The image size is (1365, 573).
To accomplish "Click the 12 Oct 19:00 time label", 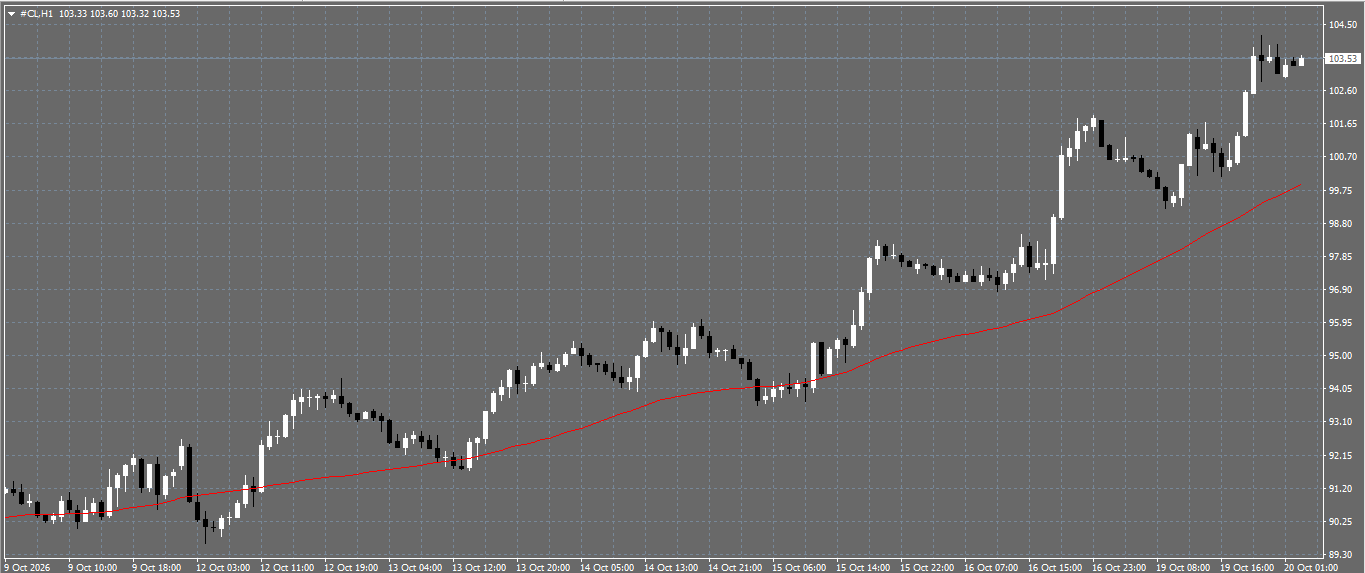I will [x=353, y=567].
